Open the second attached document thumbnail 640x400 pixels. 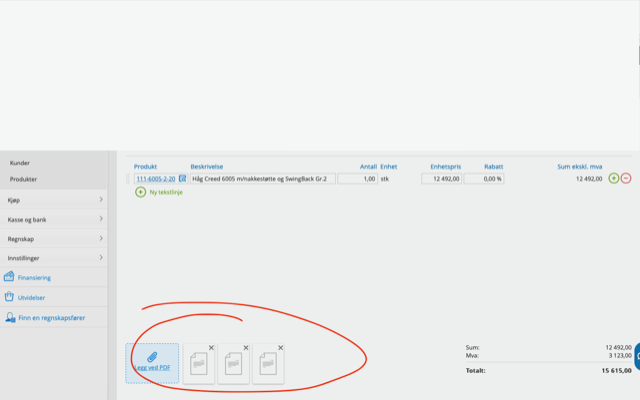tap(233, 364)
